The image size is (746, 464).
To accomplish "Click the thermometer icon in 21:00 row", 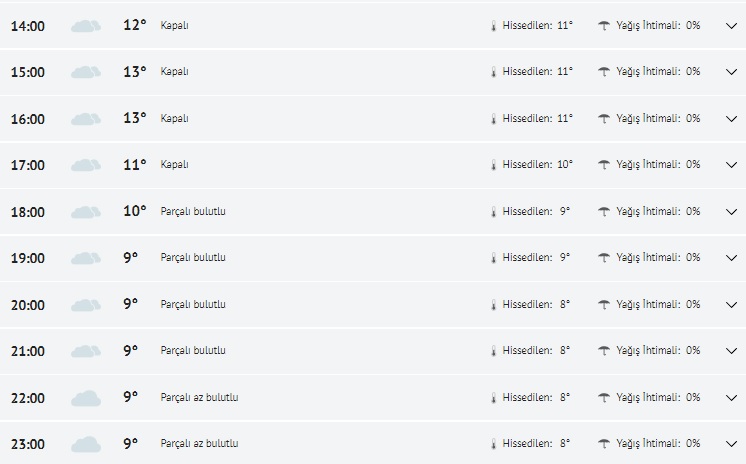I will [x=493, y=351].
